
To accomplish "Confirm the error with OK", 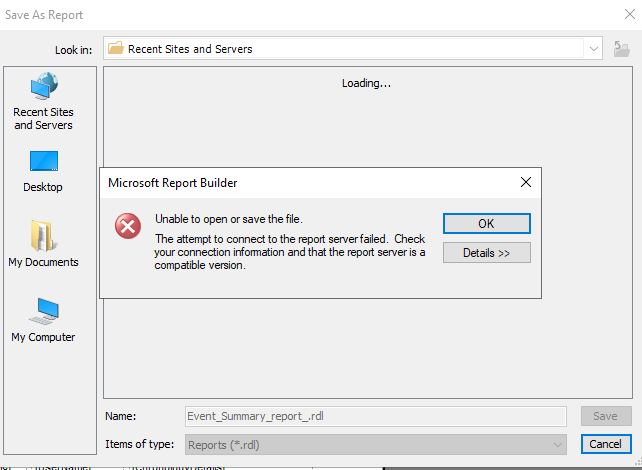I will pyautogui.click(x=486, y=224).
